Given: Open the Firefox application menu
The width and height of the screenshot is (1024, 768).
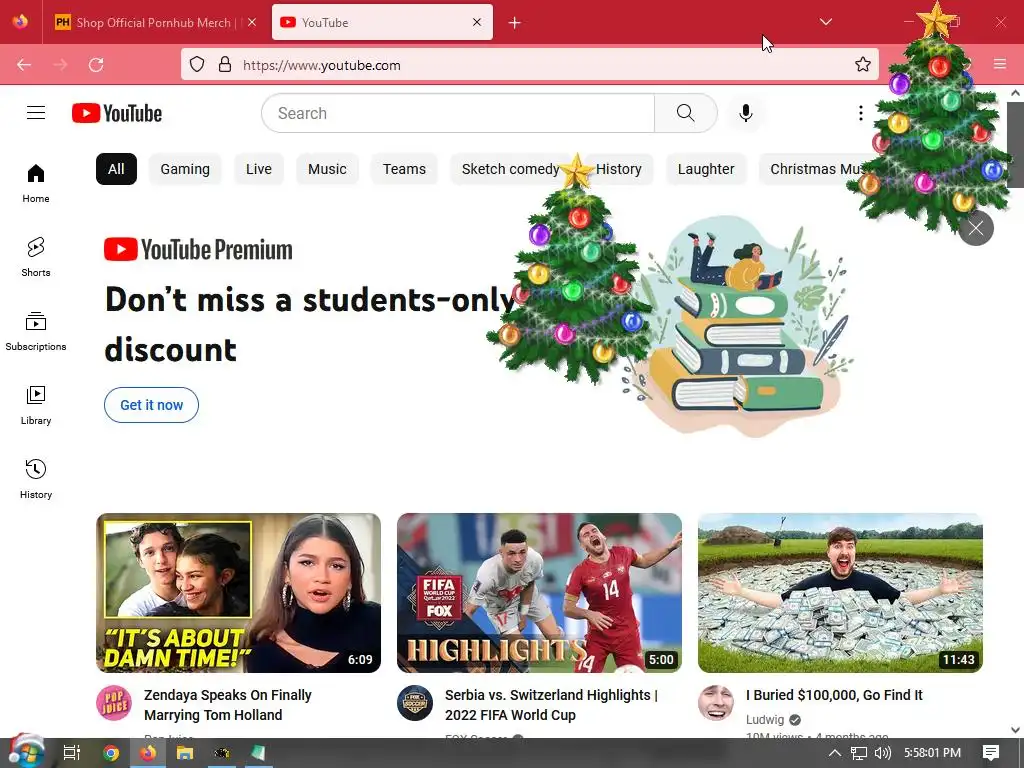Looking at the screenshot, I should pyautogui.click(x=1000, y=64).
